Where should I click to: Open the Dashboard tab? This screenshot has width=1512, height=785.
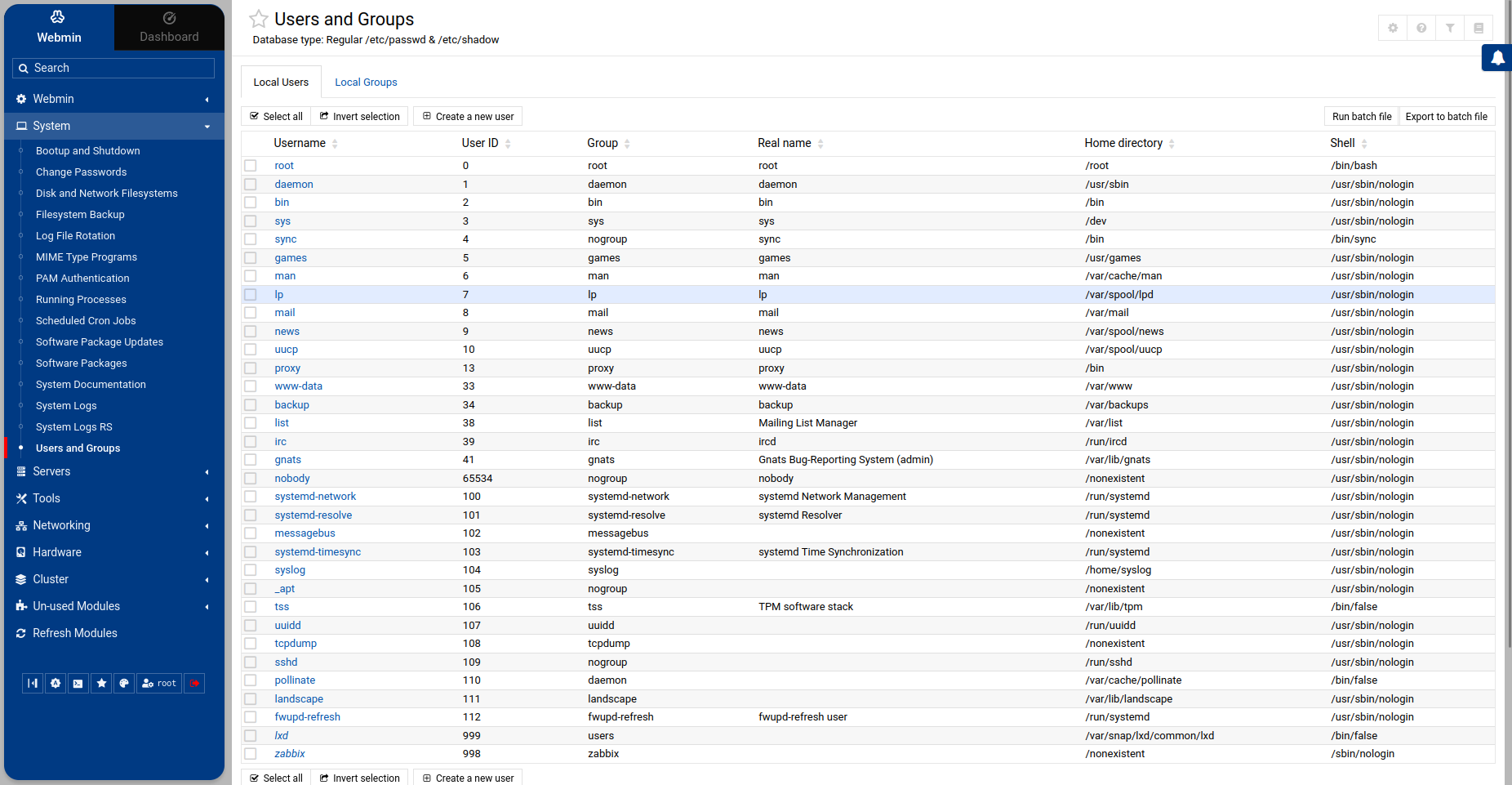click(x=169, y=27)
